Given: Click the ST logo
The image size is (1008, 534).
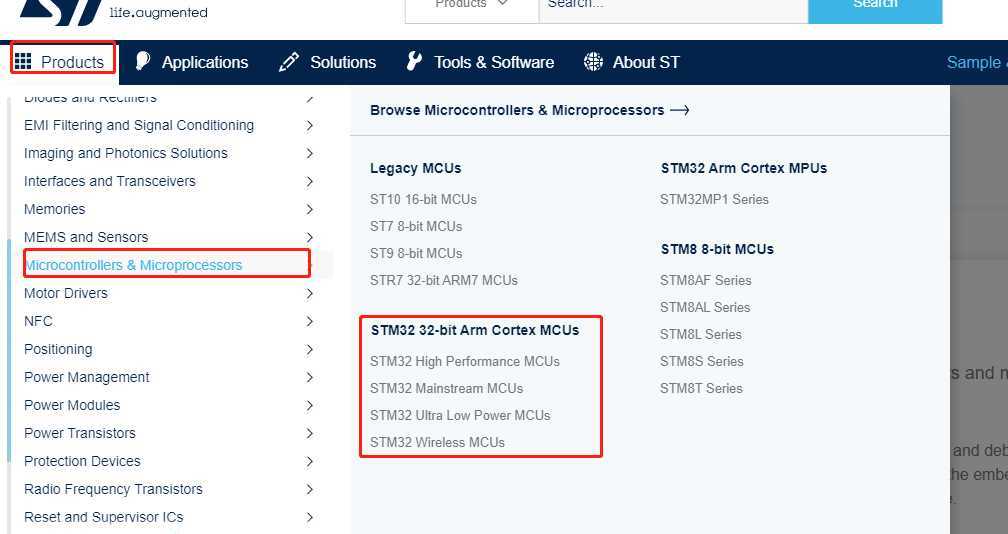Looking at the screenshot, I should point(60,10).
